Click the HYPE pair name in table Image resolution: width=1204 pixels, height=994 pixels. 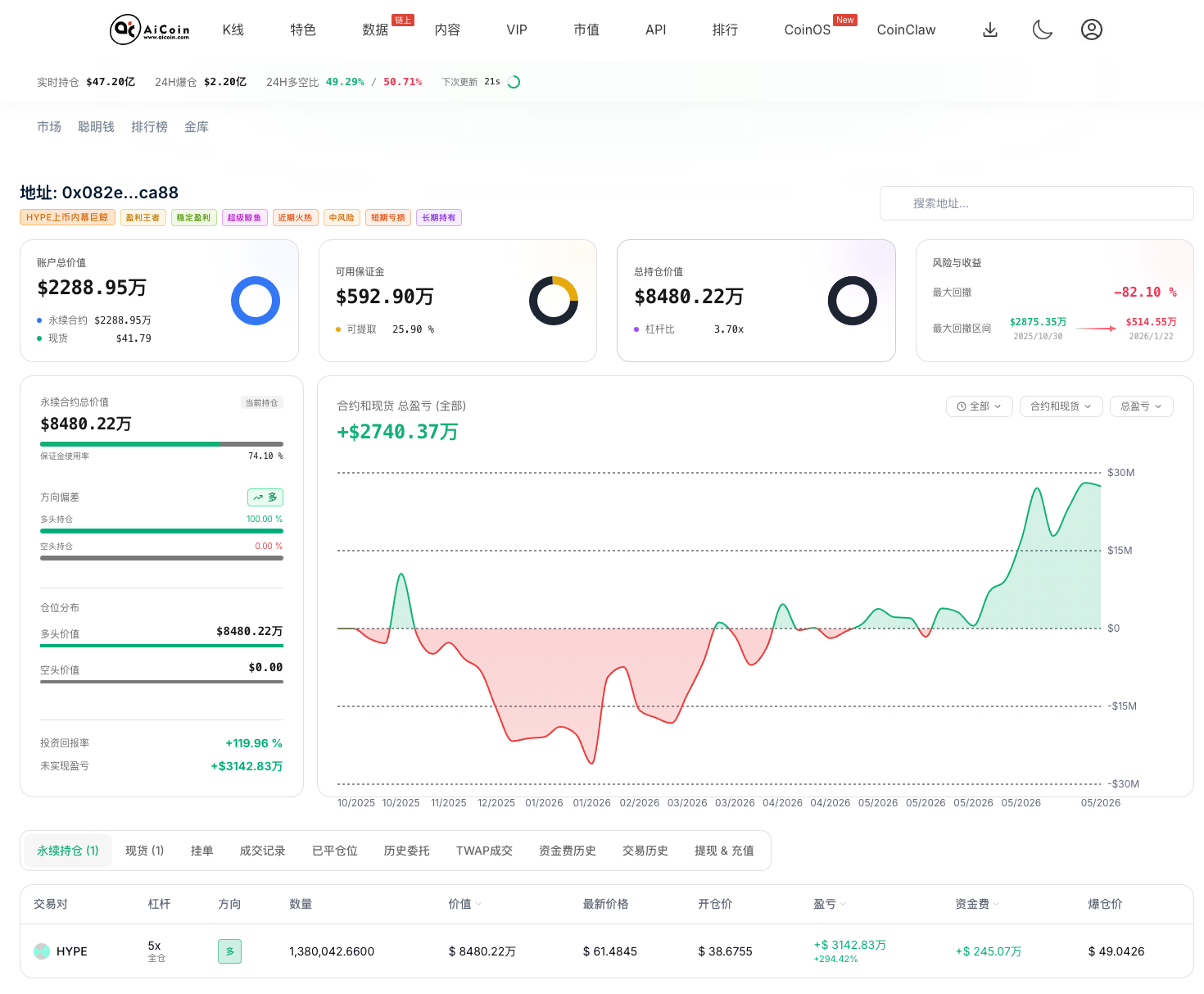(x=72, y=951)
